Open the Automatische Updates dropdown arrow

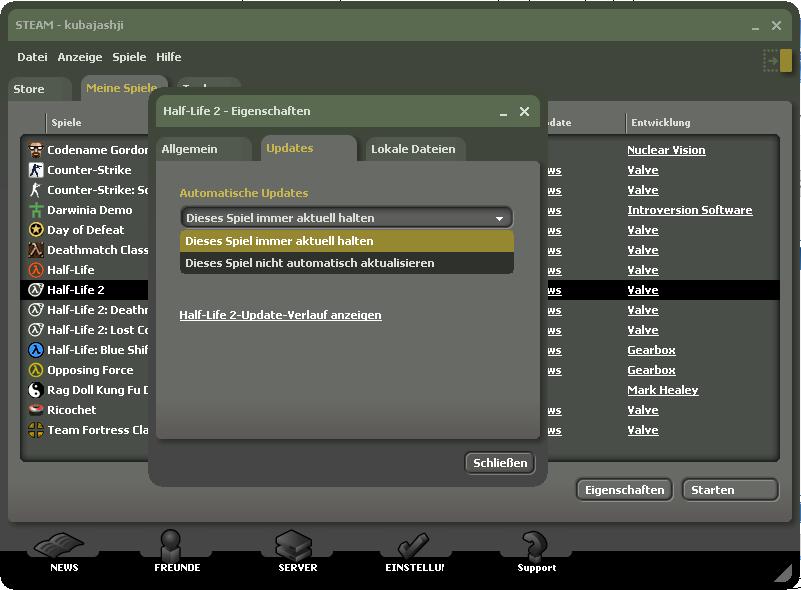pyautogui.click(x=500, y=218)
